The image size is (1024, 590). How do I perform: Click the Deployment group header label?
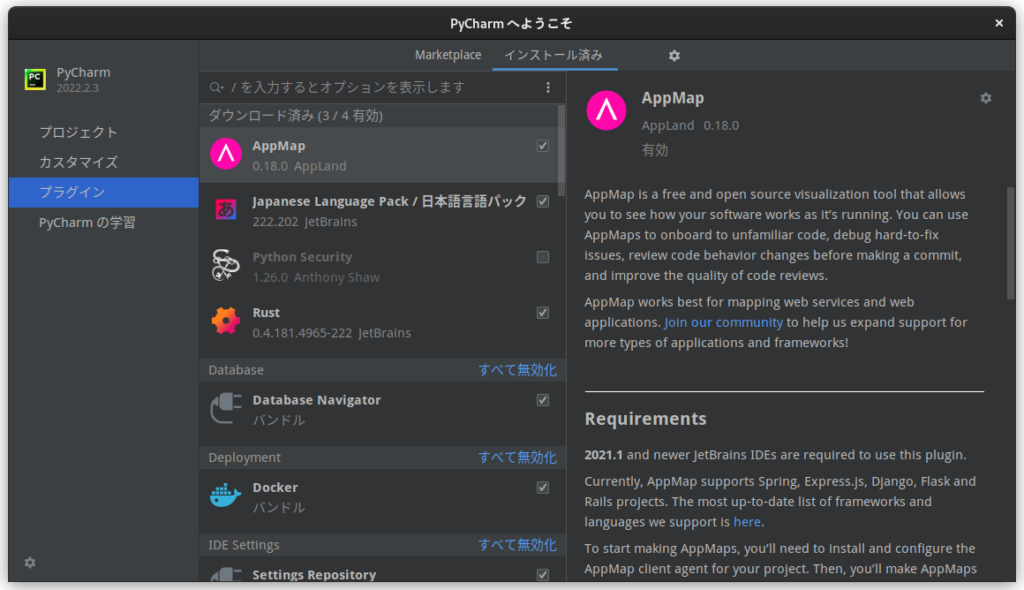point(244,457)
